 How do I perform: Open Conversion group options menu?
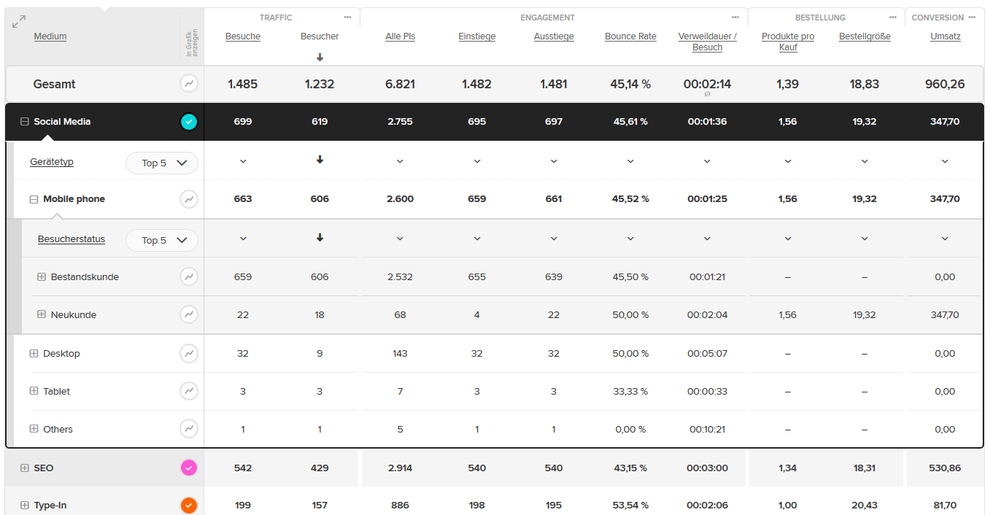click(x=972, y=17)
